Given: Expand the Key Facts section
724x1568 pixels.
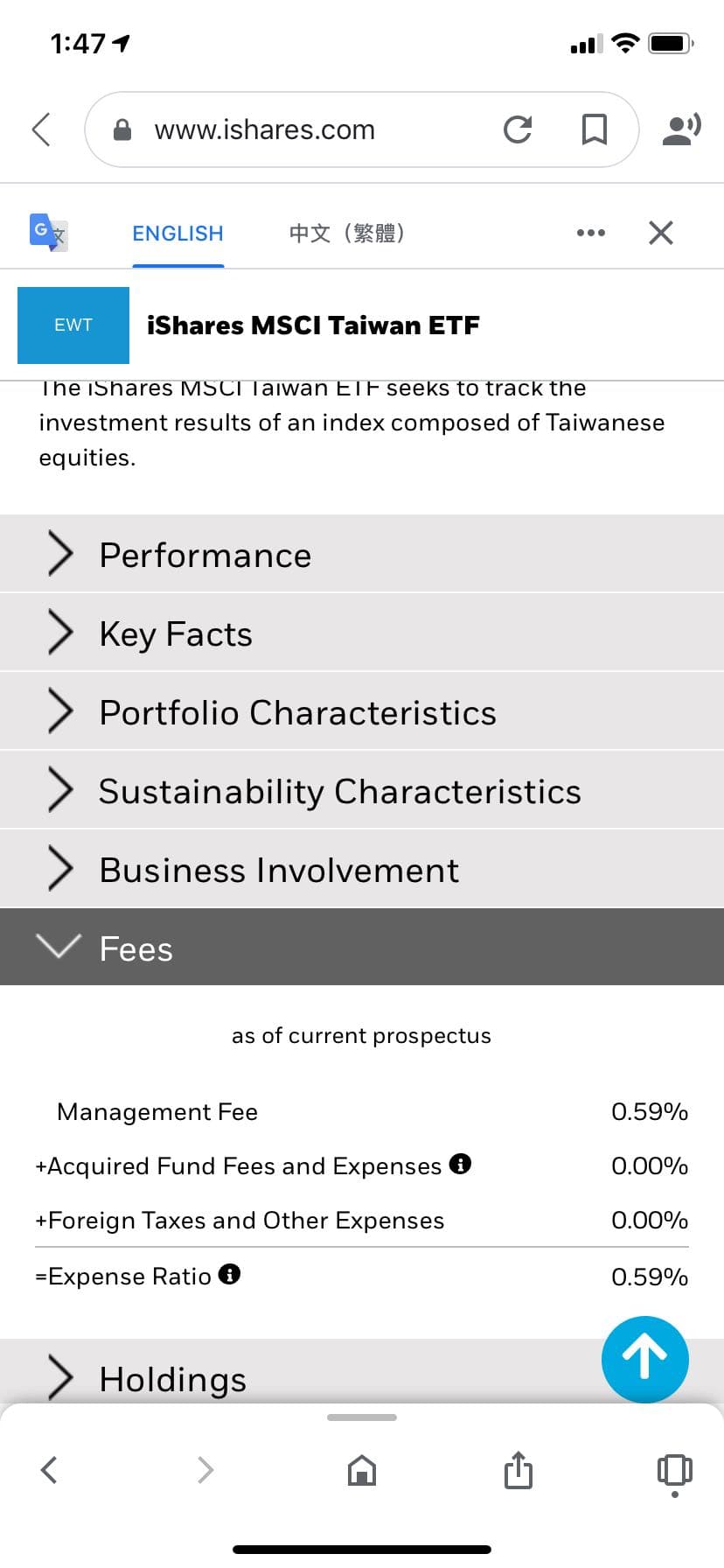Looking at the screenshot, I should point(176,633).
